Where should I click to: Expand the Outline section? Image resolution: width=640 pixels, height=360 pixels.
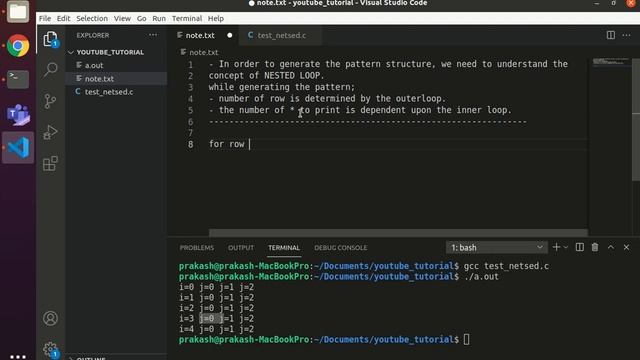(91, 358)
